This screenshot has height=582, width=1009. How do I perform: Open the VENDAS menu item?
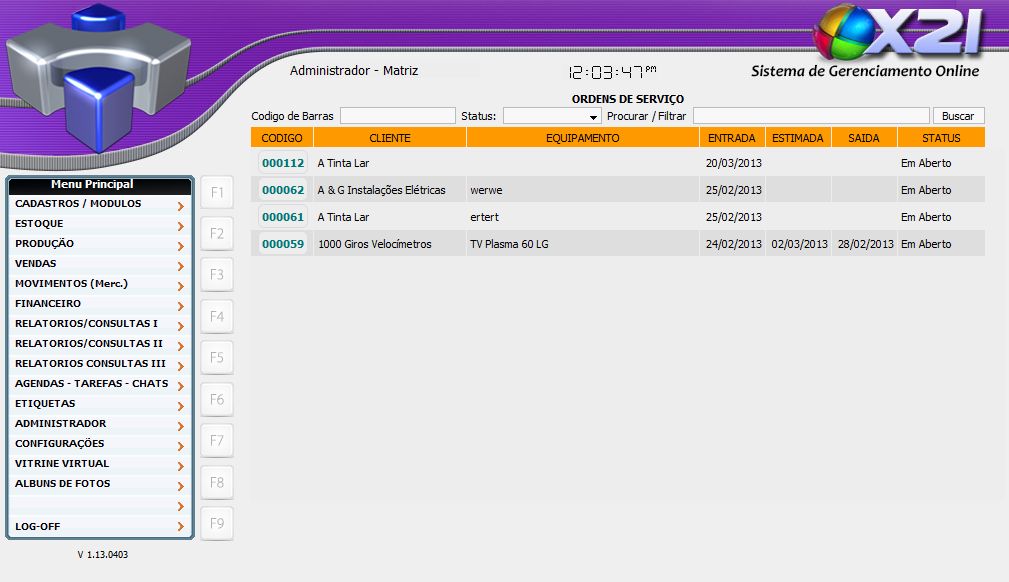pos(36,264)
